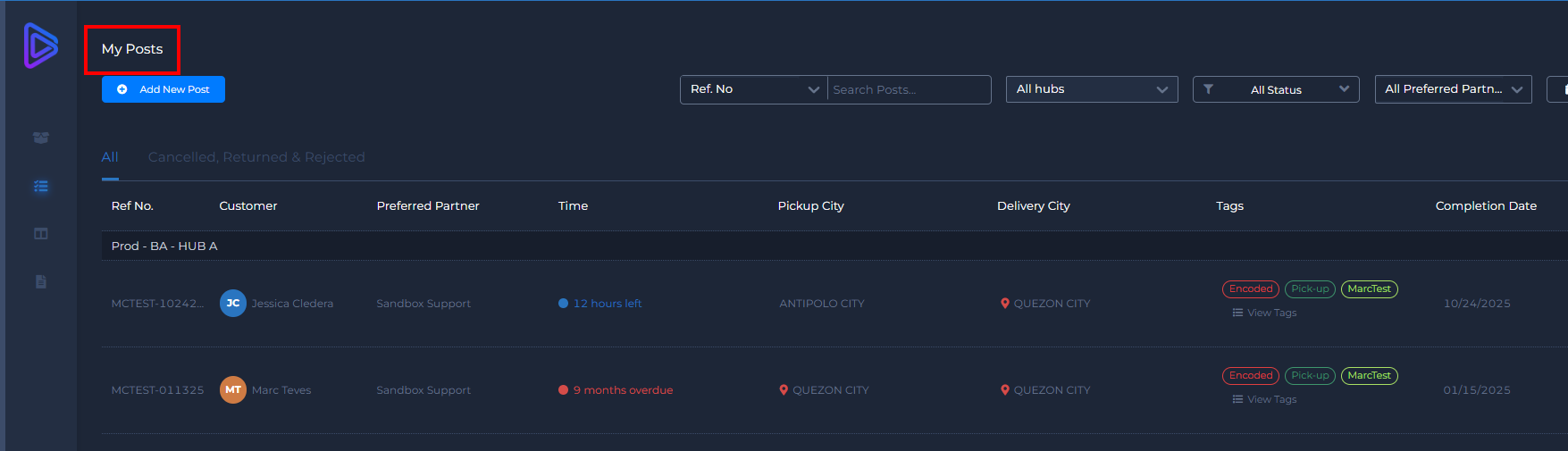Click the Encoded tag in the first row
Viewport: 1568px width, 451px height.
tap(1250, 289)
